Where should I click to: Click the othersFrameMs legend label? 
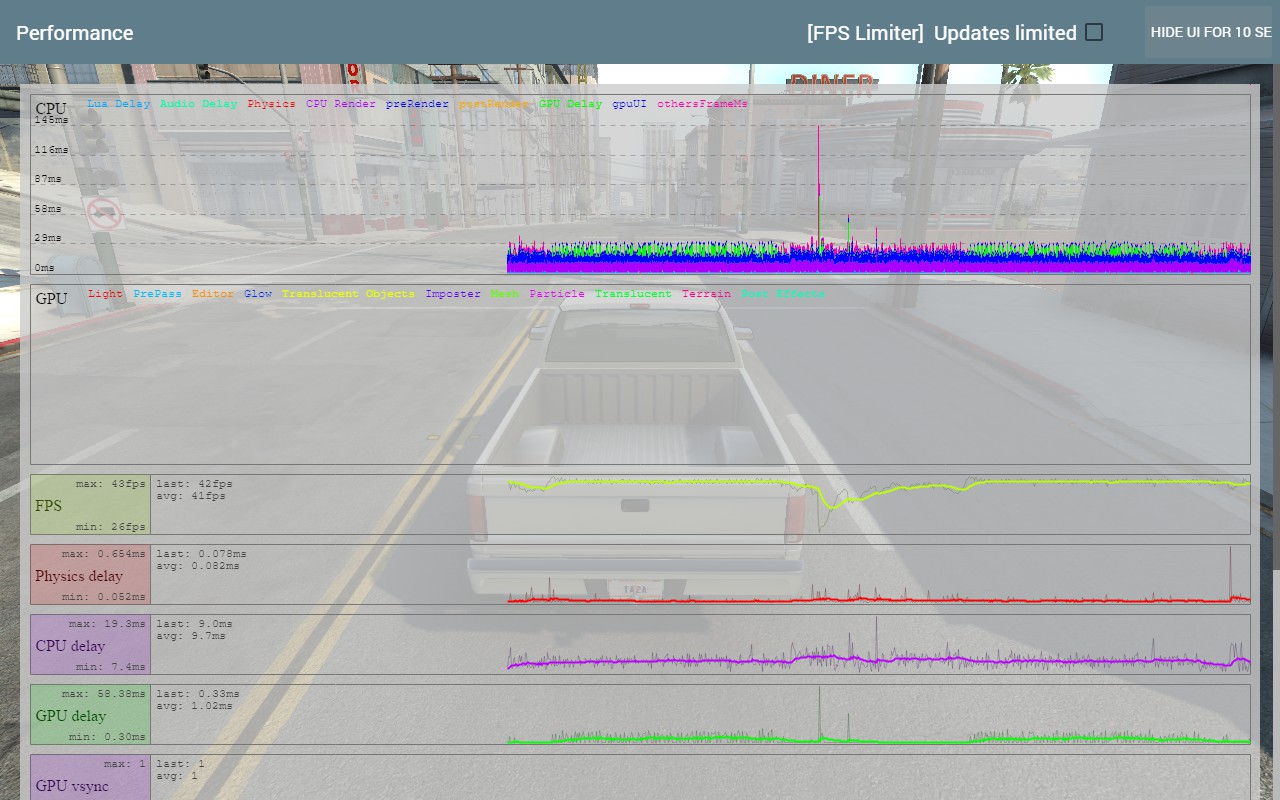tap(702, 104)
